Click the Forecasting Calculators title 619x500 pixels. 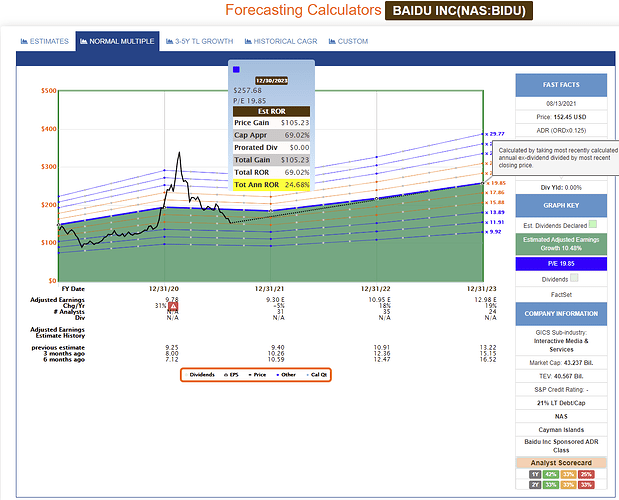tap(303, 10)
